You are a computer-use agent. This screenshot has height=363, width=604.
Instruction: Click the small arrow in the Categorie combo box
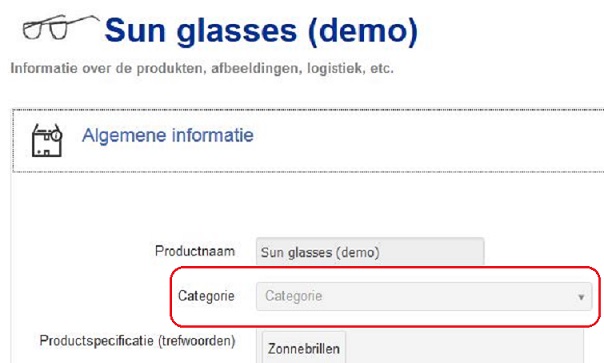(581, 297)
